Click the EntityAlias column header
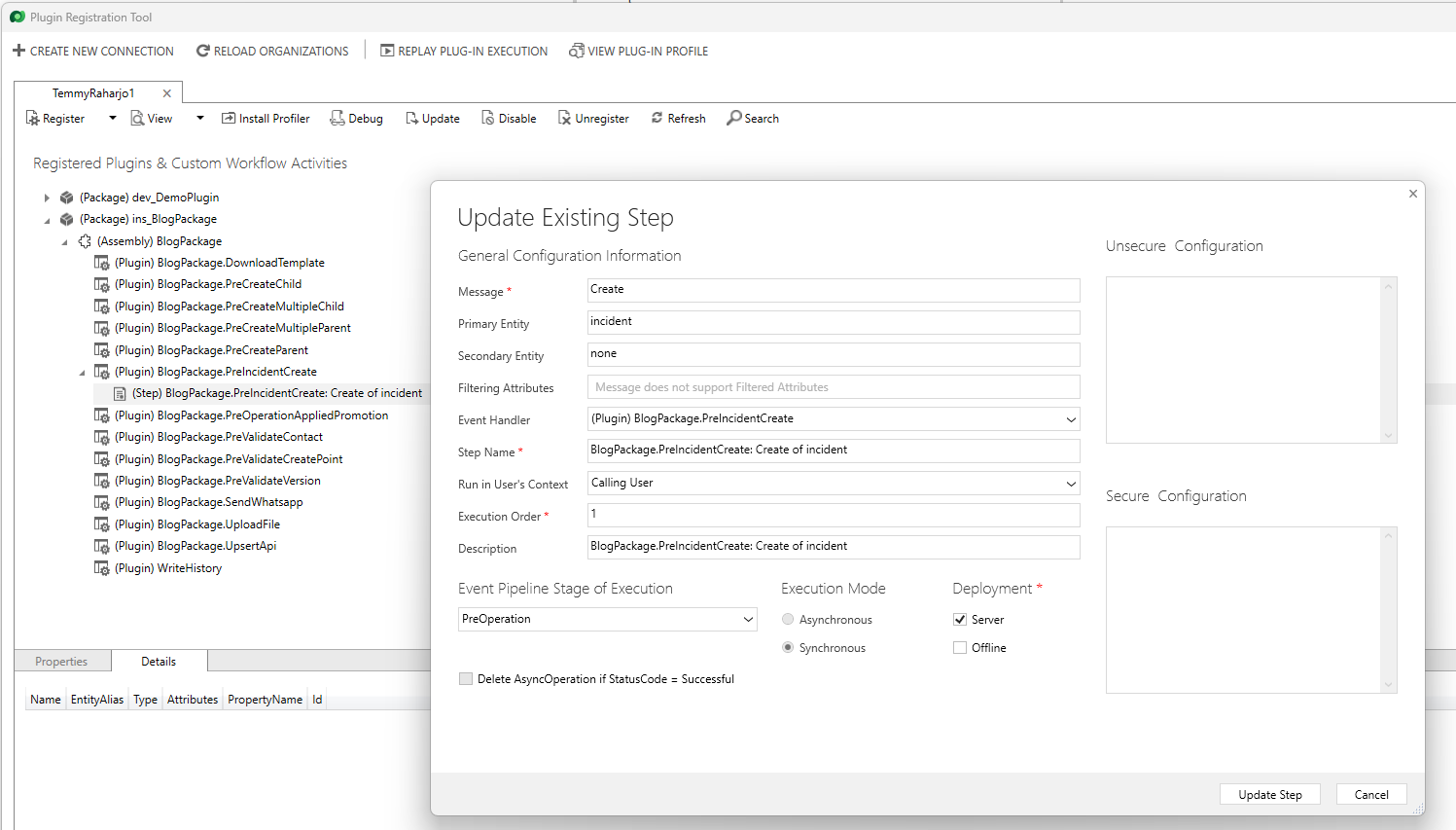Image resolution: width=1456 pixels, height=830 pixels. [x=97, y=700]
